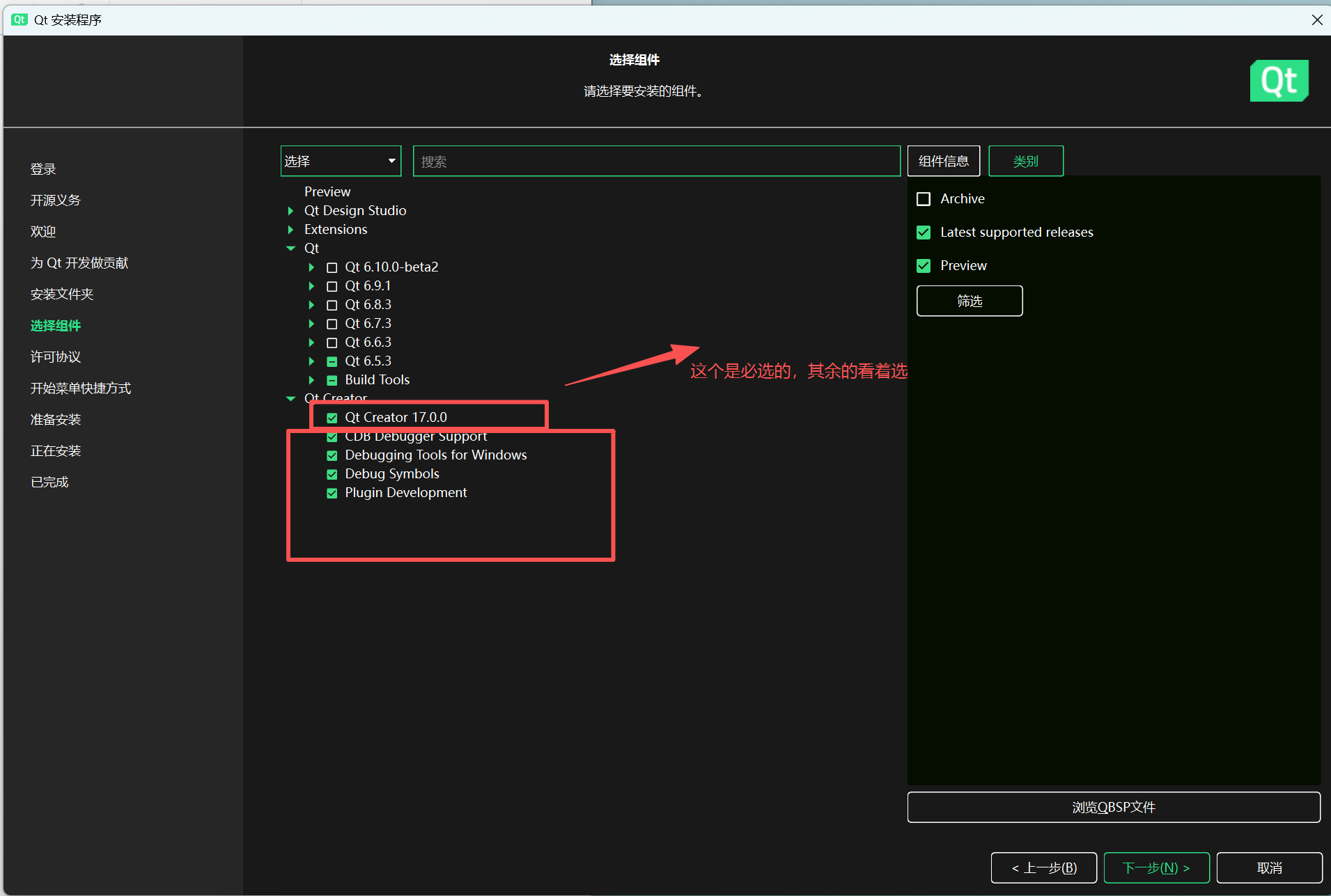Viewport: 1331px width, 896px height.
Task: Uncheck Latest supported releases
Action: (924, 233)
